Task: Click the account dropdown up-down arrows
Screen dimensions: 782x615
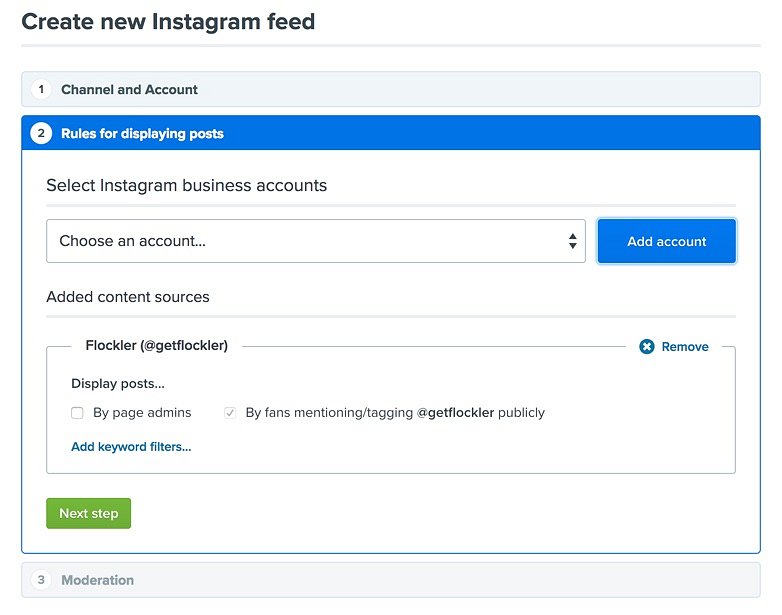Action: pos(573,241)
